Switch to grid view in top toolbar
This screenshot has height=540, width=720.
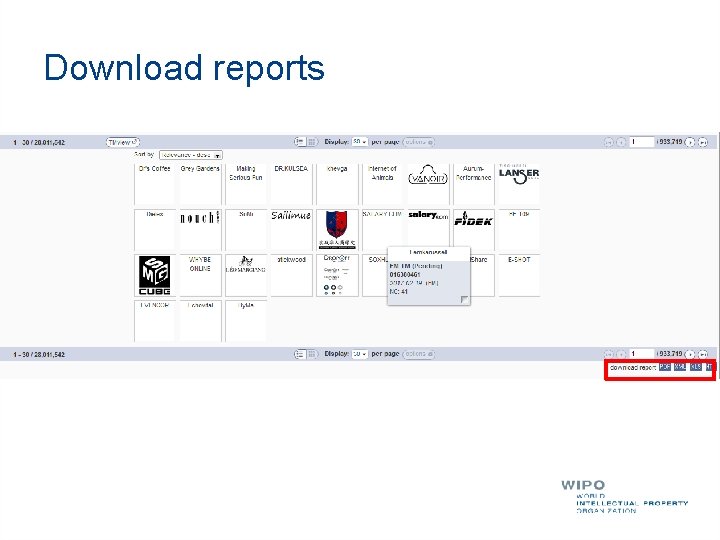[x=312, y=142]
